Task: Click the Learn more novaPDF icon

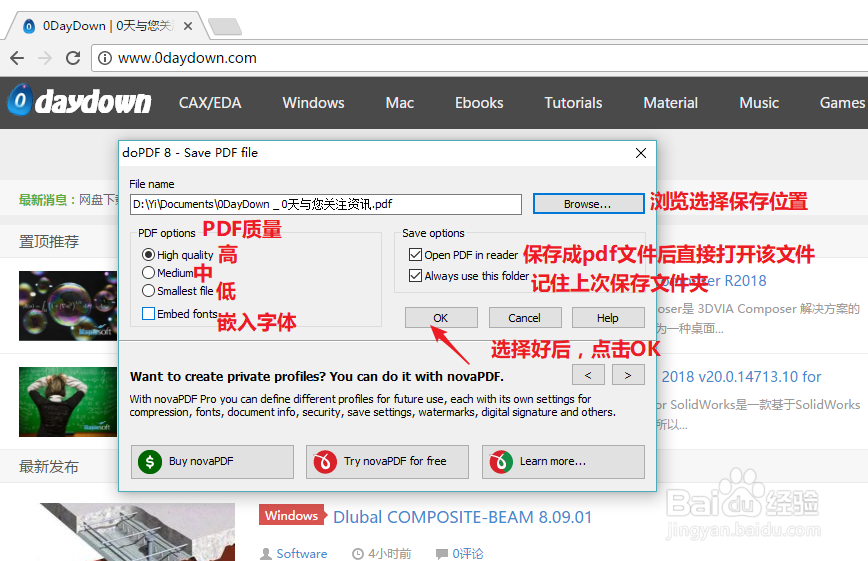Action: click(501, 461)
